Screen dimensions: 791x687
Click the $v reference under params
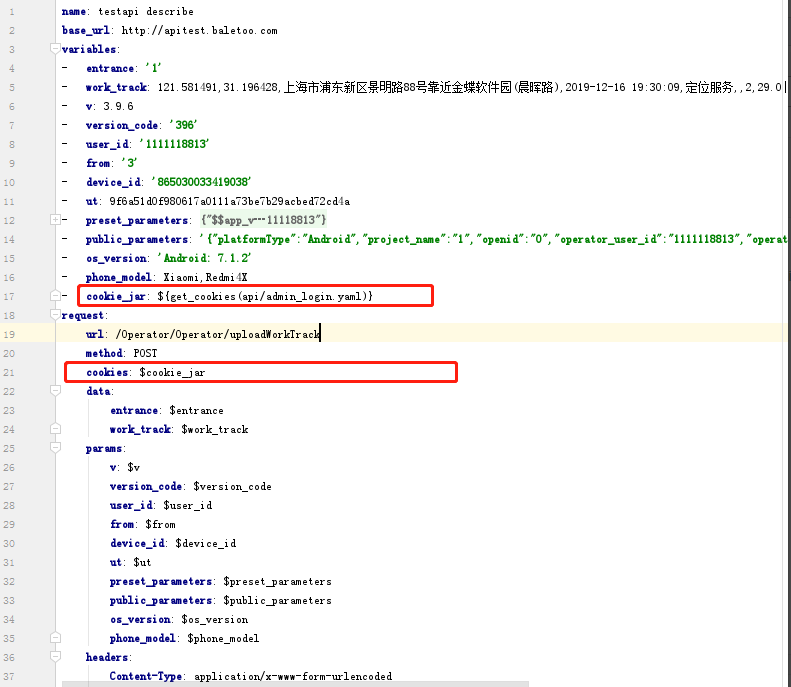pyautogui.click(x=133, y=467)
